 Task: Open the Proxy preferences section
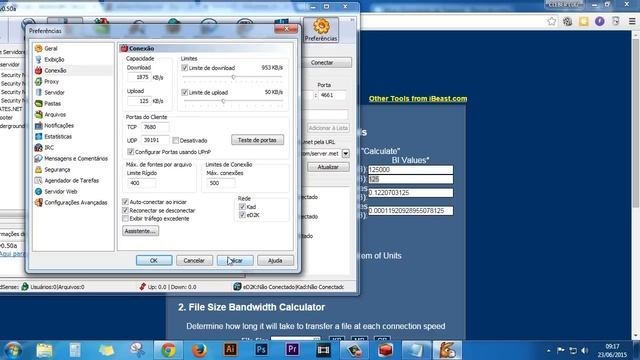click(x=51, y=82)
